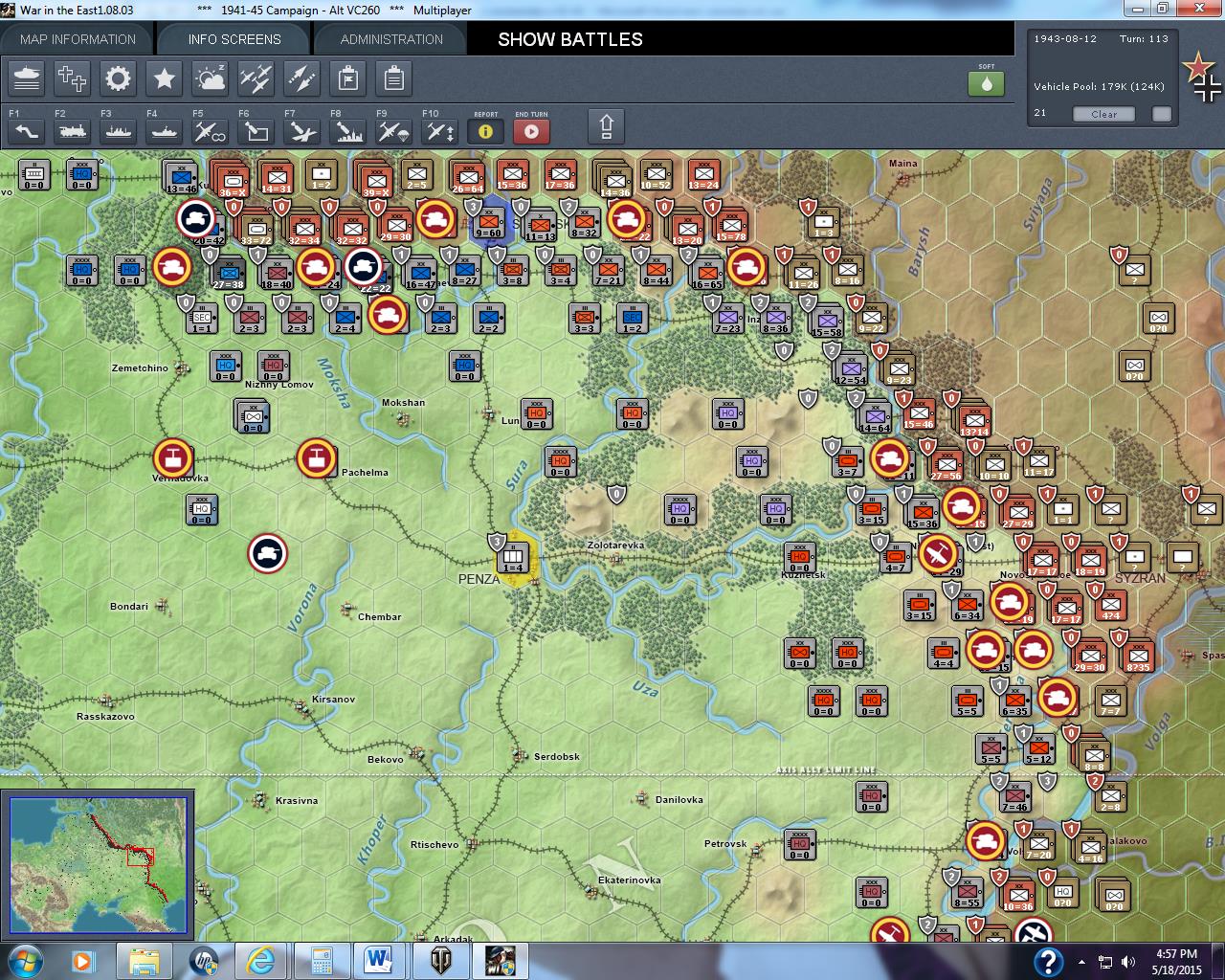Click the Soviet star and cross side emblem
The height and width of the screenshot is (980, 1225).
pos(1200,77)
